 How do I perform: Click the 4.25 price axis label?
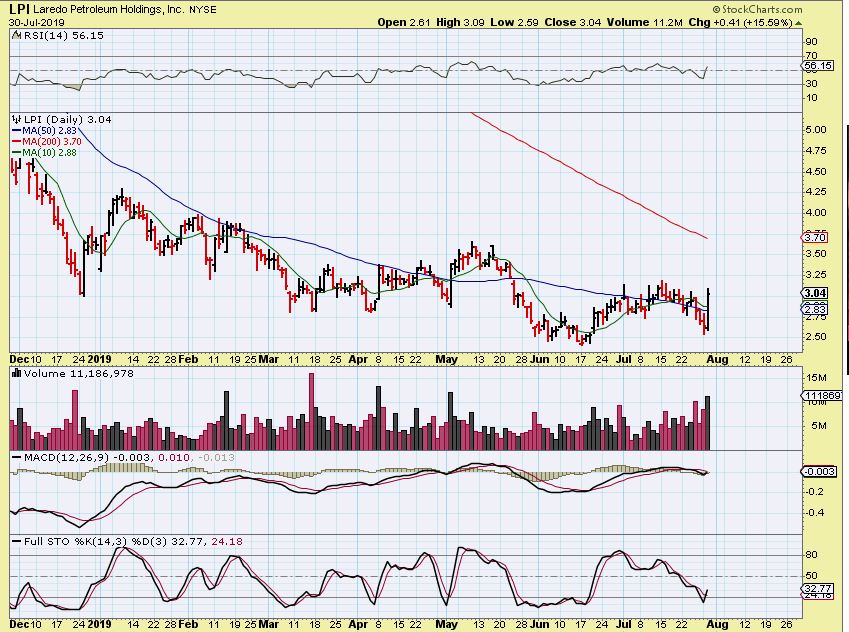tap(816, 192)
